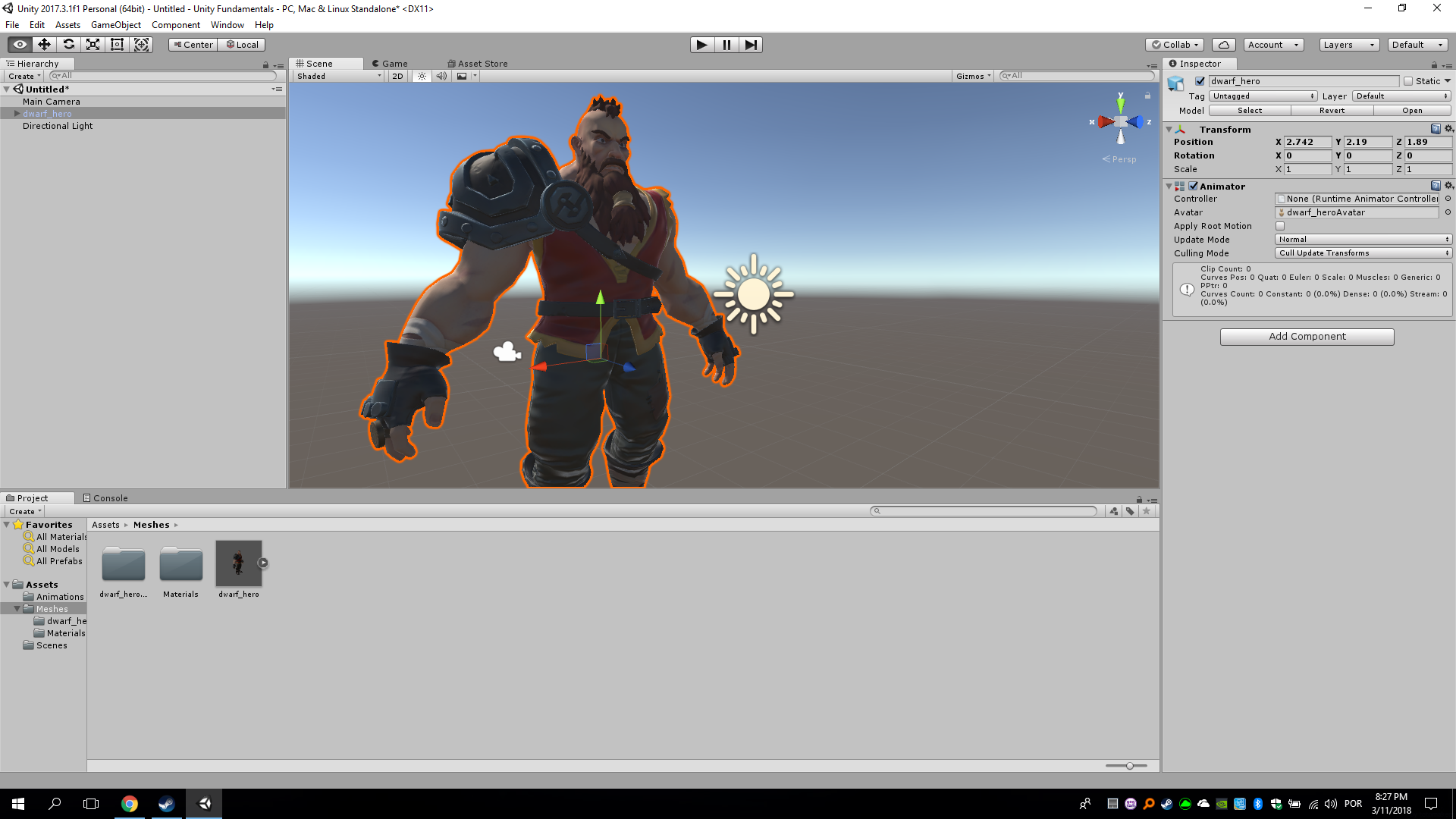Click the Add Component button
This screenshot has height=819, width=1456.
pos(1307,337)
